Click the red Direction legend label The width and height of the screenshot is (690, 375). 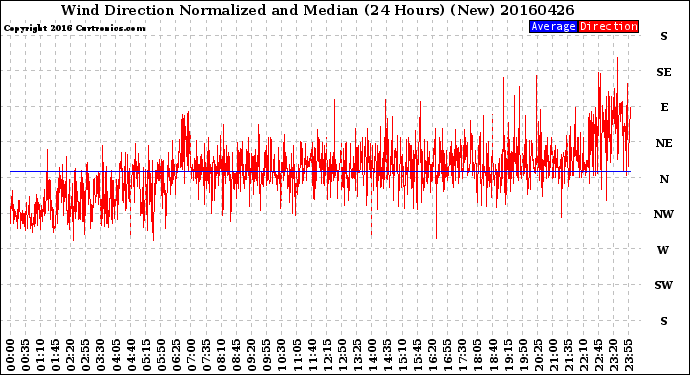point(608,26)
